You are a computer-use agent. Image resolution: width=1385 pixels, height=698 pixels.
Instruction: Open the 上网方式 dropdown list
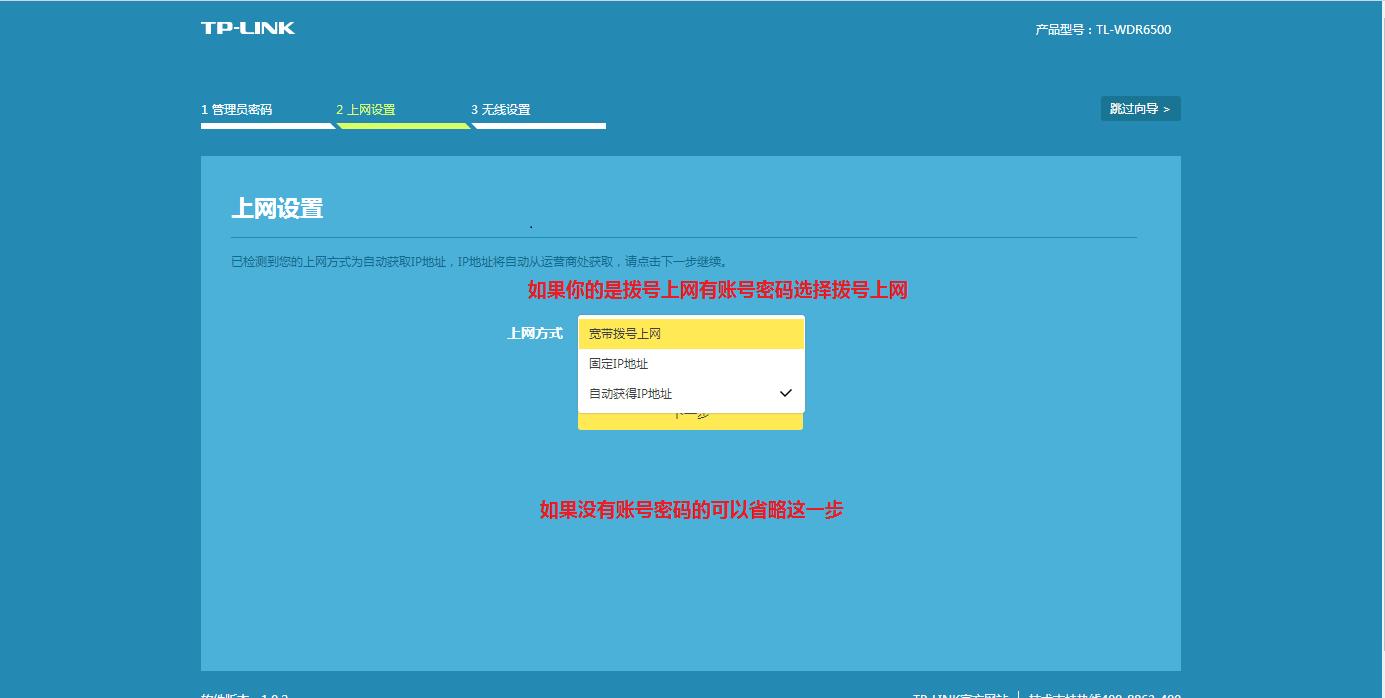point(690,333)
